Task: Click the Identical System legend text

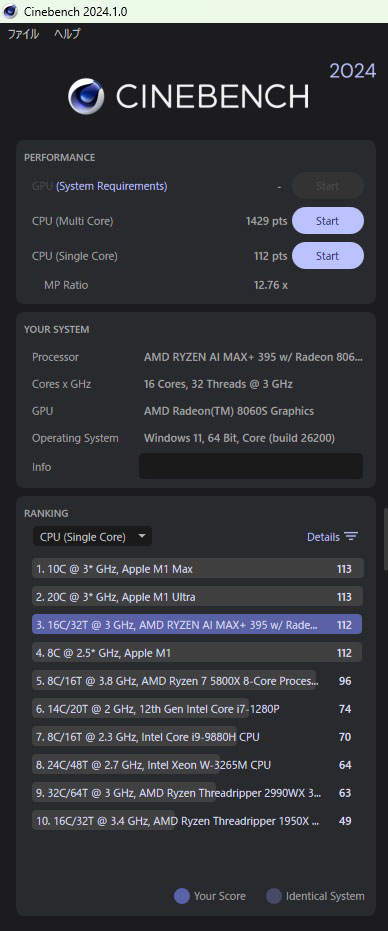Action: (325, 896)
